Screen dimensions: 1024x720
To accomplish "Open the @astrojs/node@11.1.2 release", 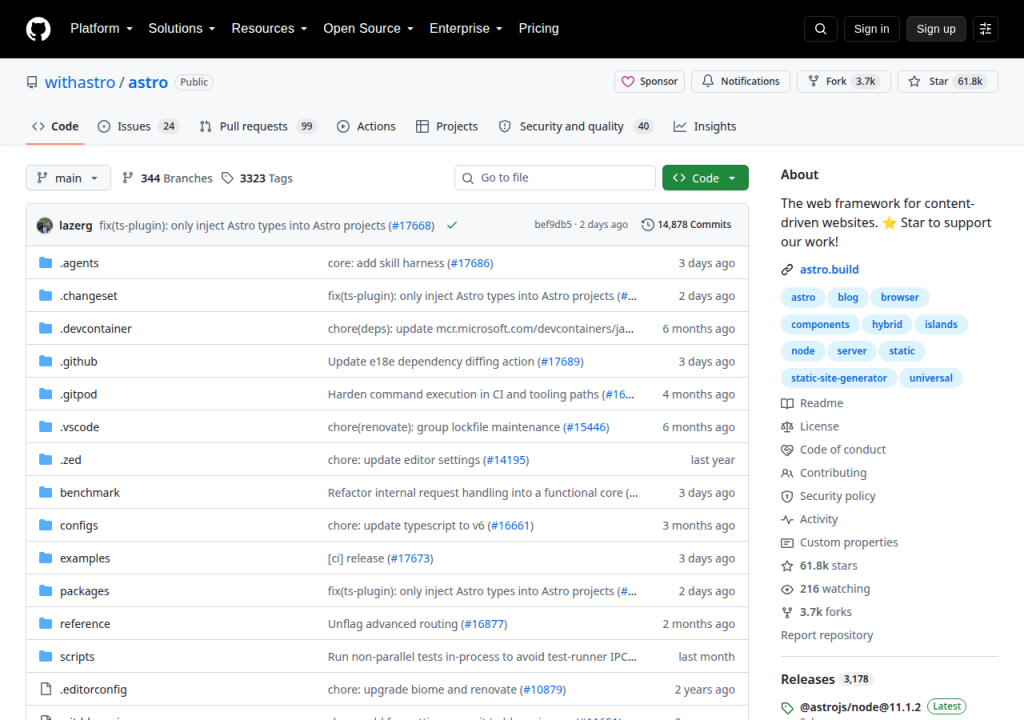I will (x=860, y=707).
